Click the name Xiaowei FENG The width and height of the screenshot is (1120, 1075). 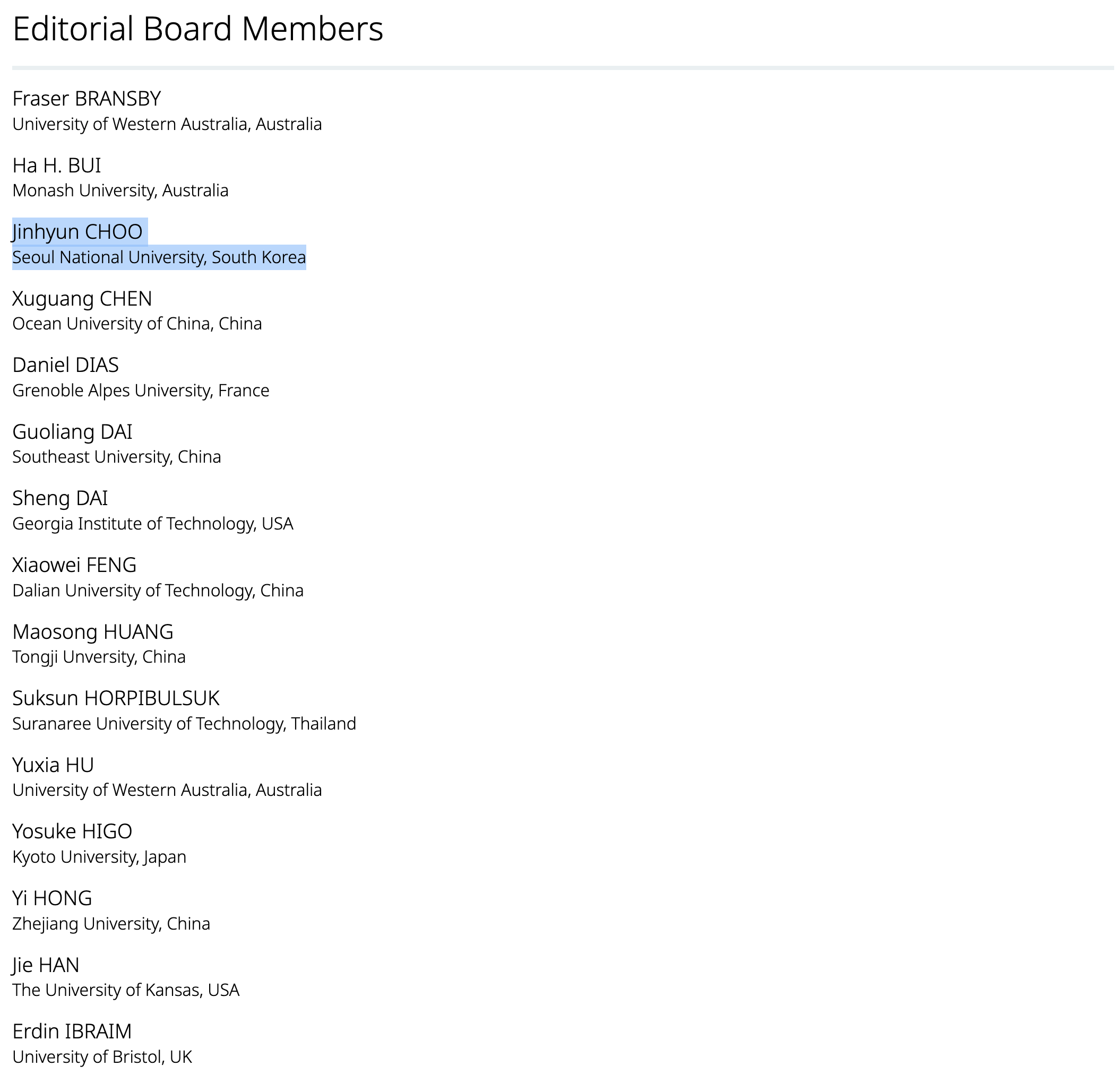74,565
